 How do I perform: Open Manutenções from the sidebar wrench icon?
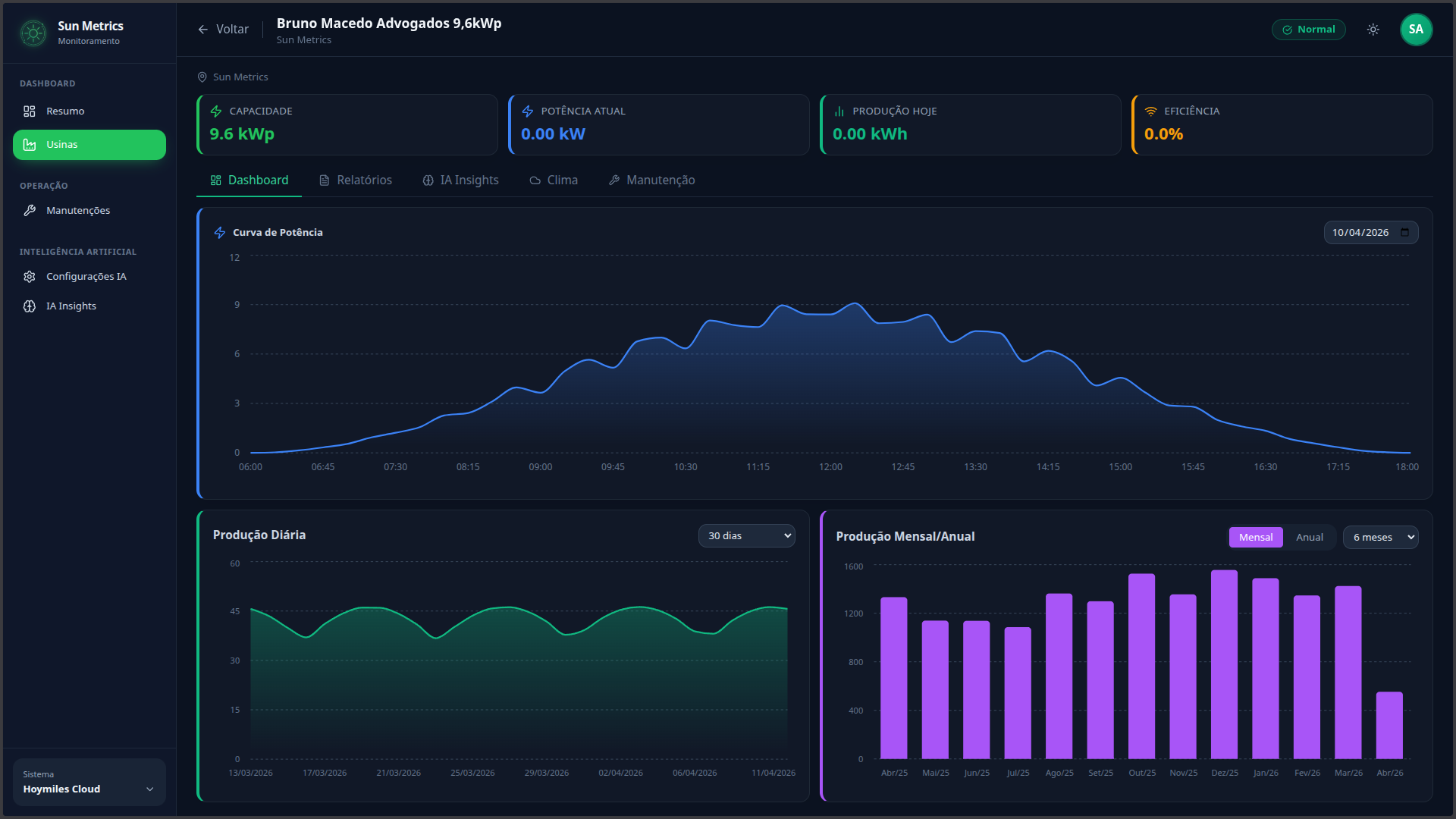(x=30, y=210)
